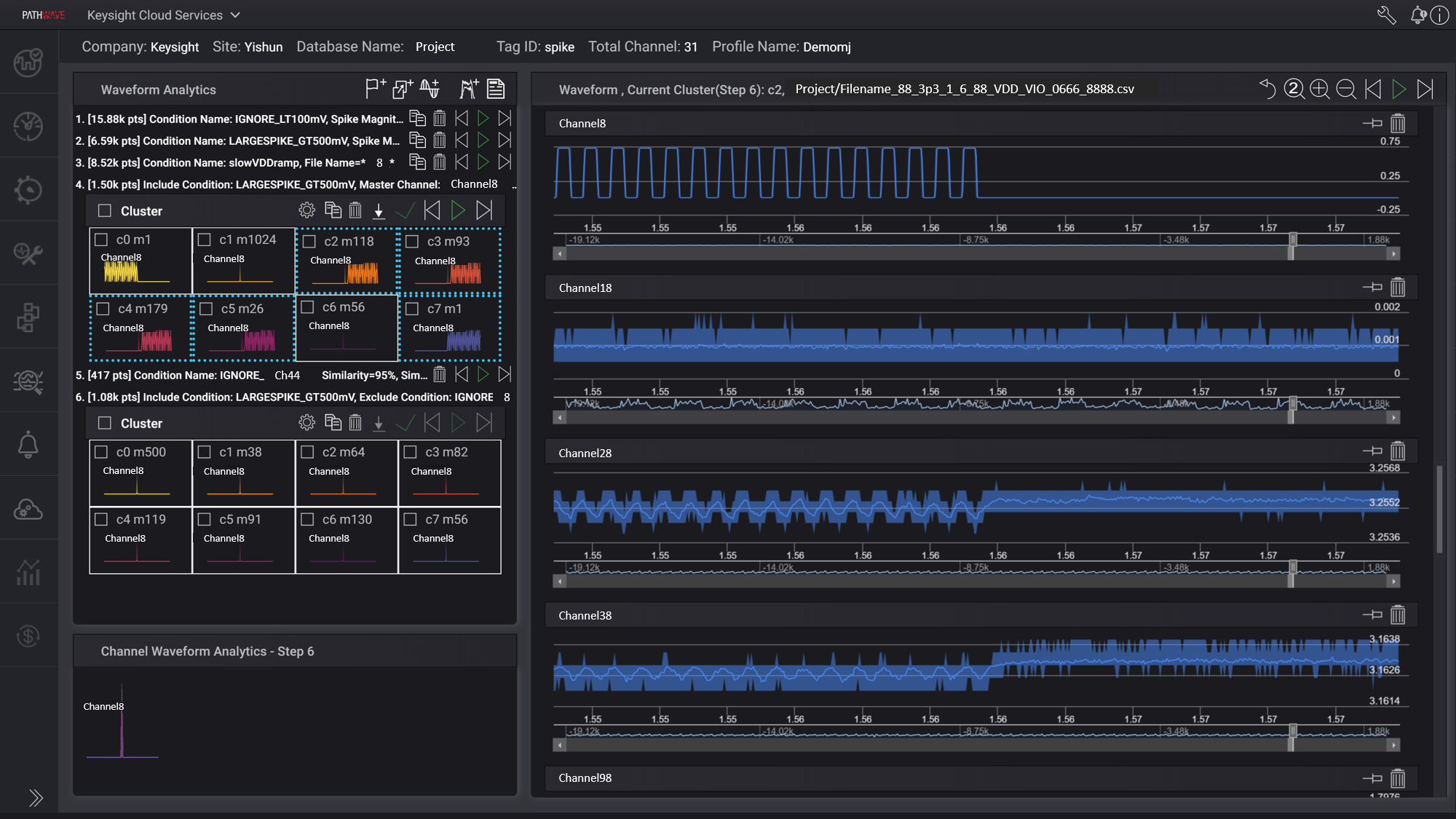Check the Cluster checkbox in step 4
Screen dimensions: 1456x819
tap(103, 210)
